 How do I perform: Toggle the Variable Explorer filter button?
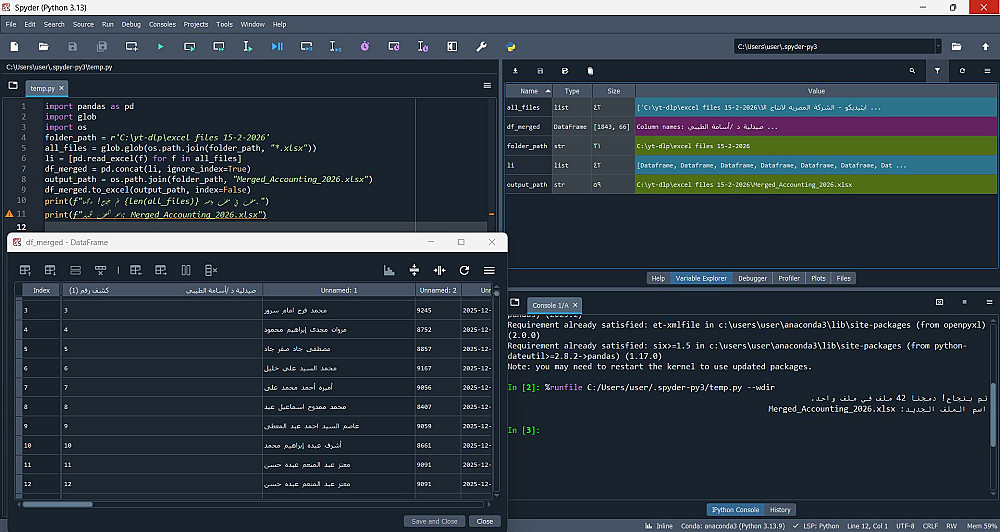[937, 71]
